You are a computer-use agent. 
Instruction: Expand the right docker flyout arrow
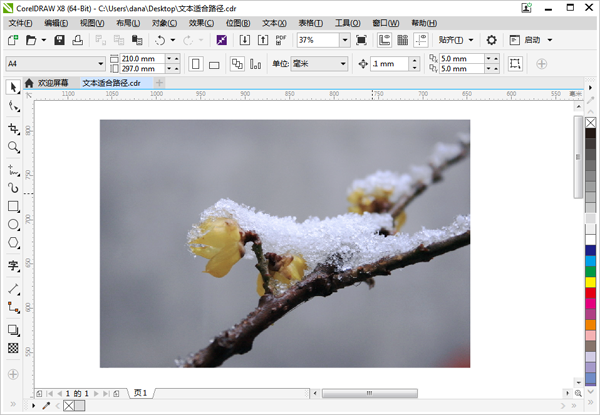point(590,88)
